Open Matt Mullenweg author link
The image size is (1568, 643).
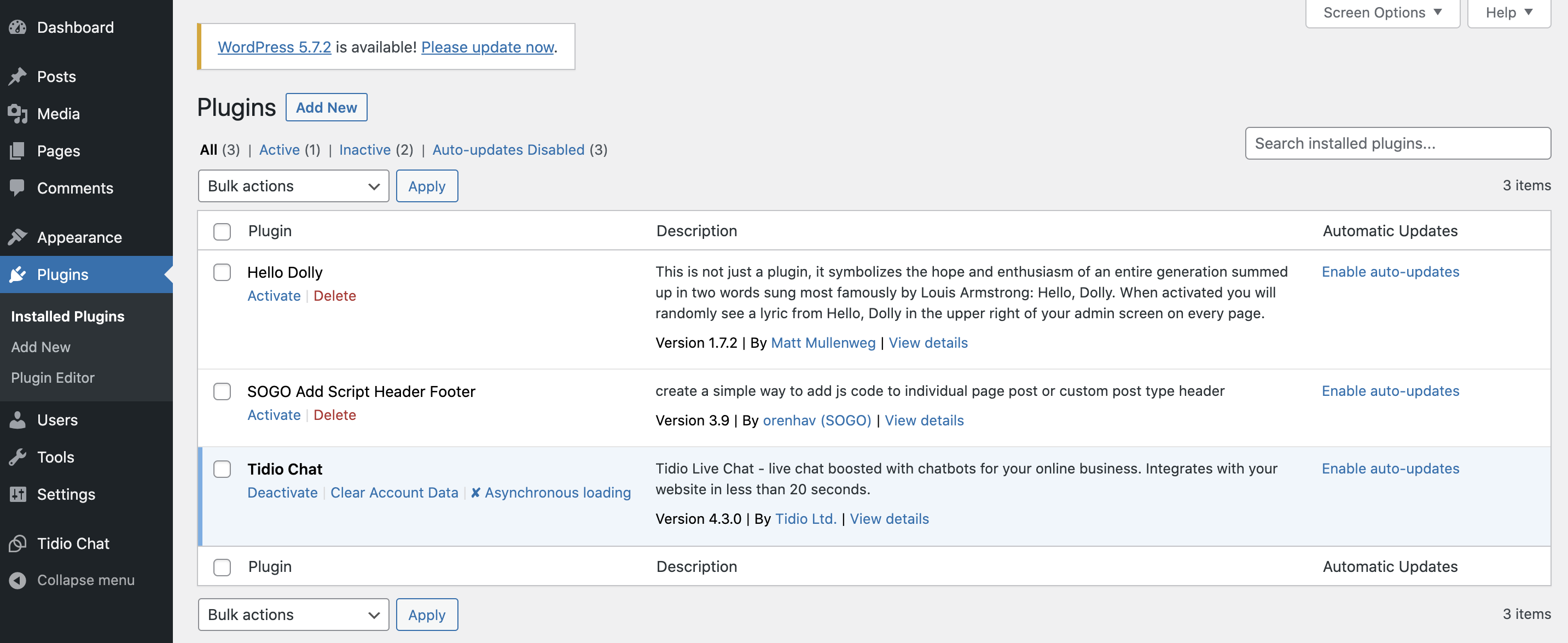(x=823, y=343)
